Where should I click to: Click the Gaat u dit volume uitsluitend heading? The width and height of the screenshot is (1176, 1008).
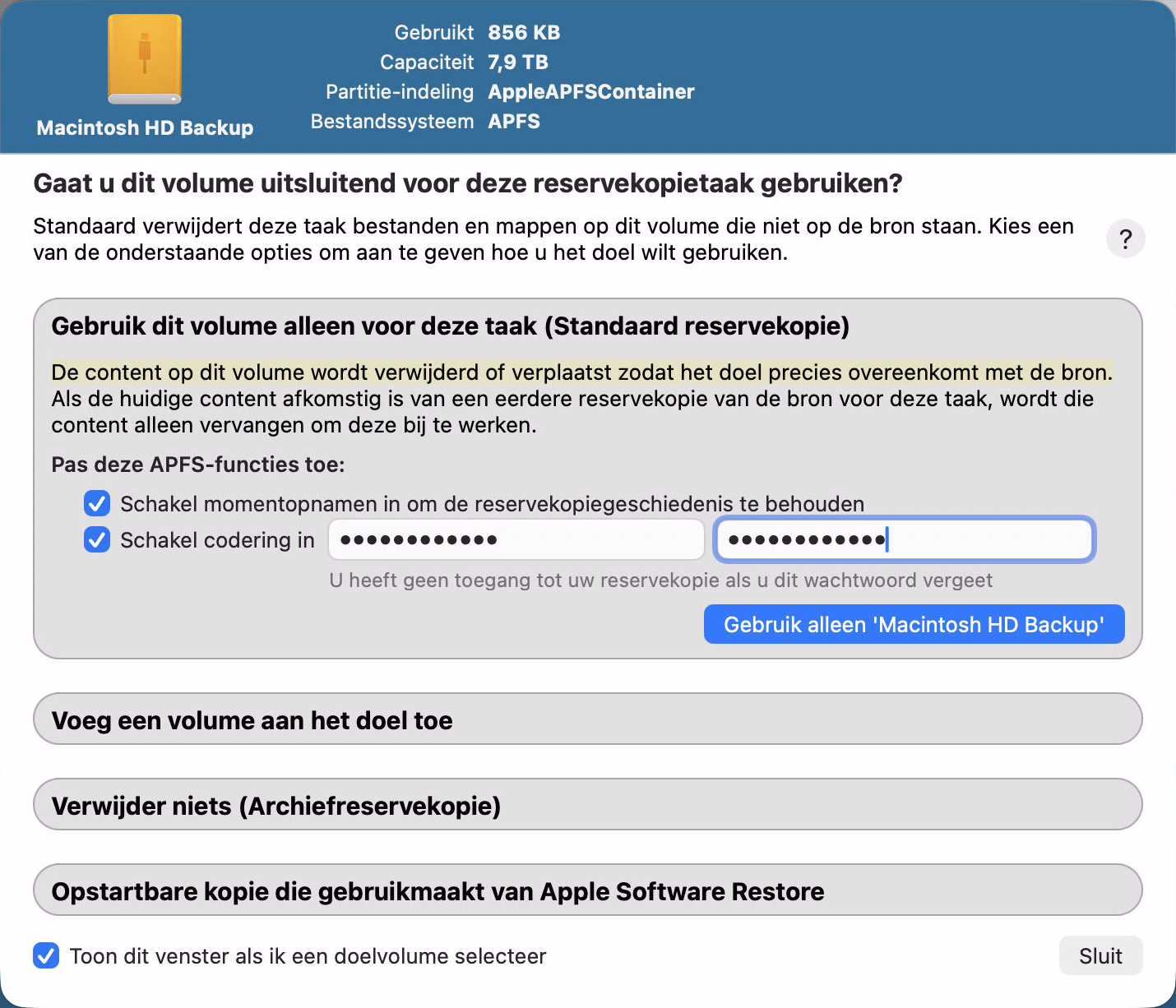pyautogui.click(x=468, y=183)
